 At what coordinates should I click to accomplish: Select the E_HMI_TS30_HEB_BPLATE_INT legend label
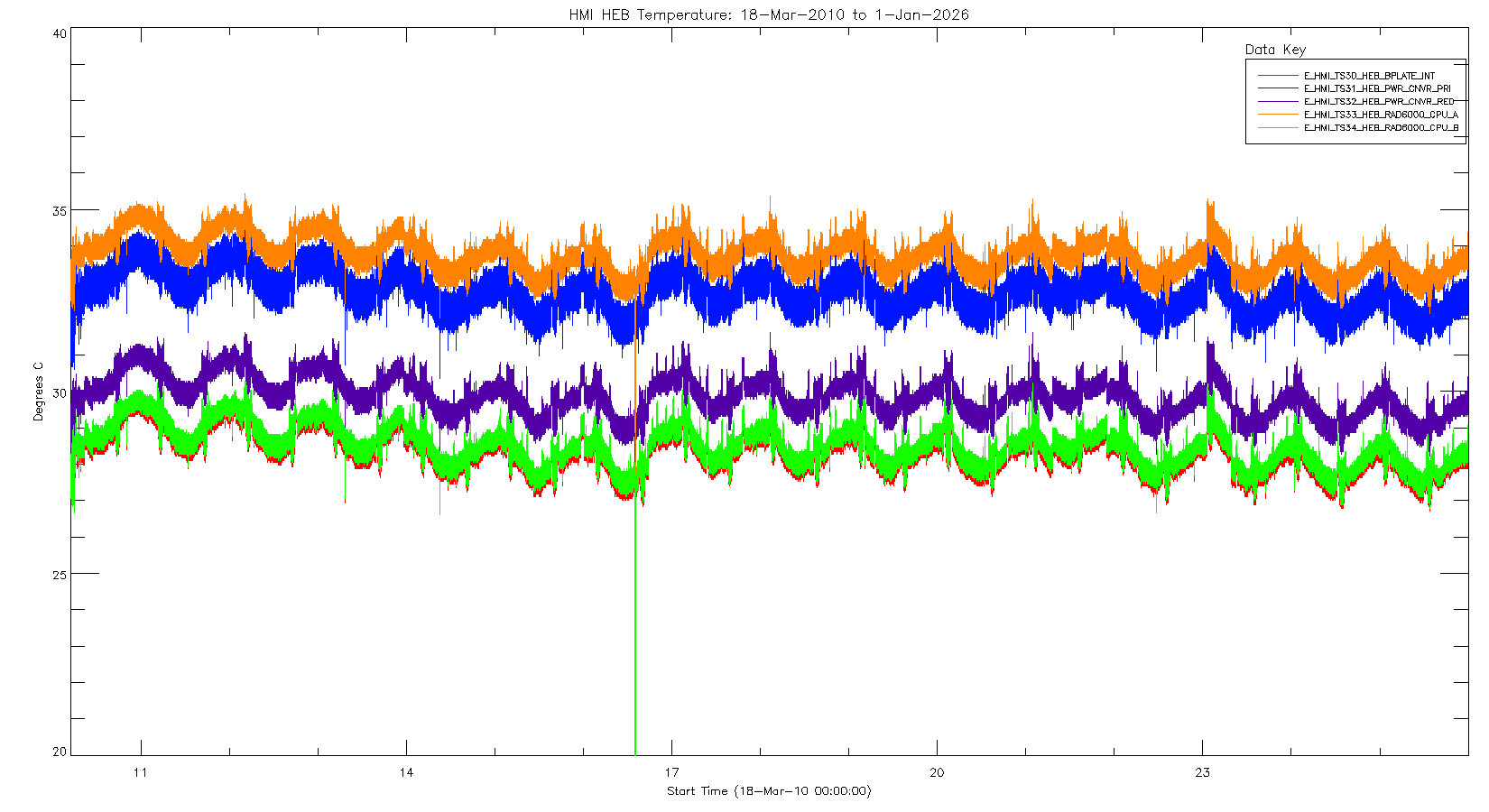point(1369,76)
